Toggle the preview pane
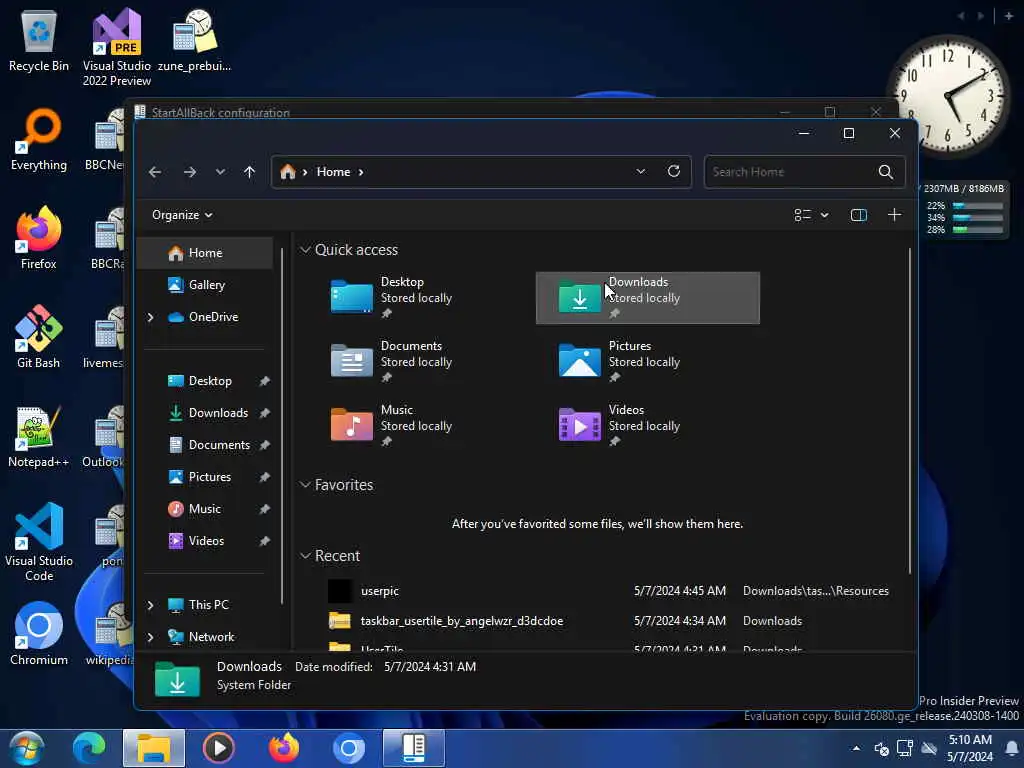 pos(859,215)
